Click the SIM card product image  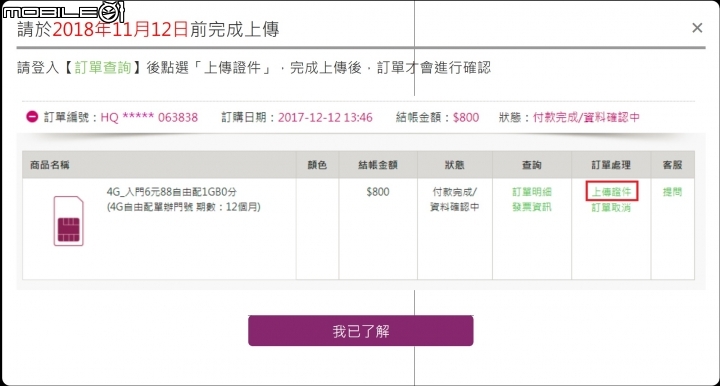(x=69, y=221)
